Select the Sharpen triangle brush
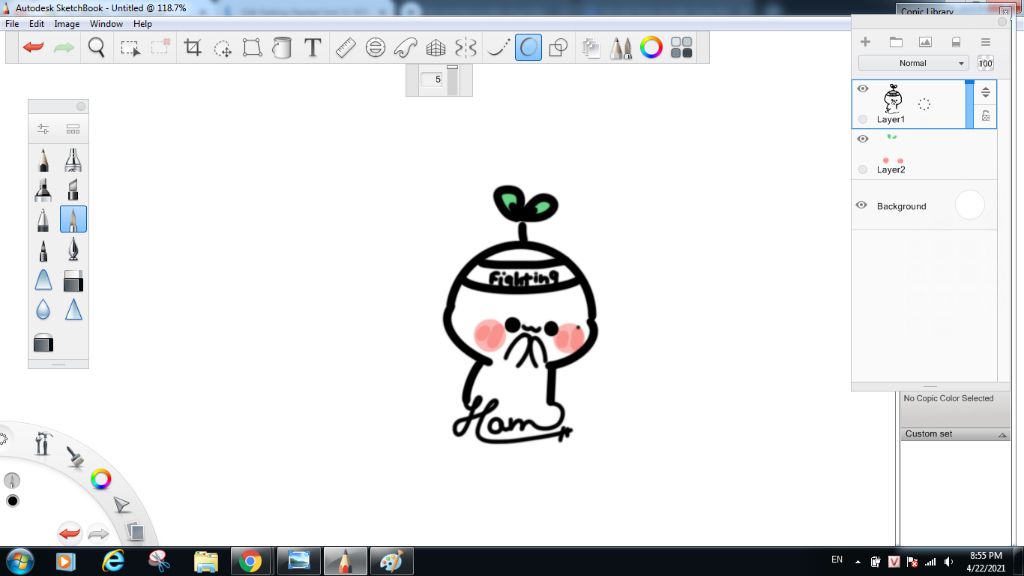The height and width of the screenshot is (576, 1024). [x=73, y=309]
